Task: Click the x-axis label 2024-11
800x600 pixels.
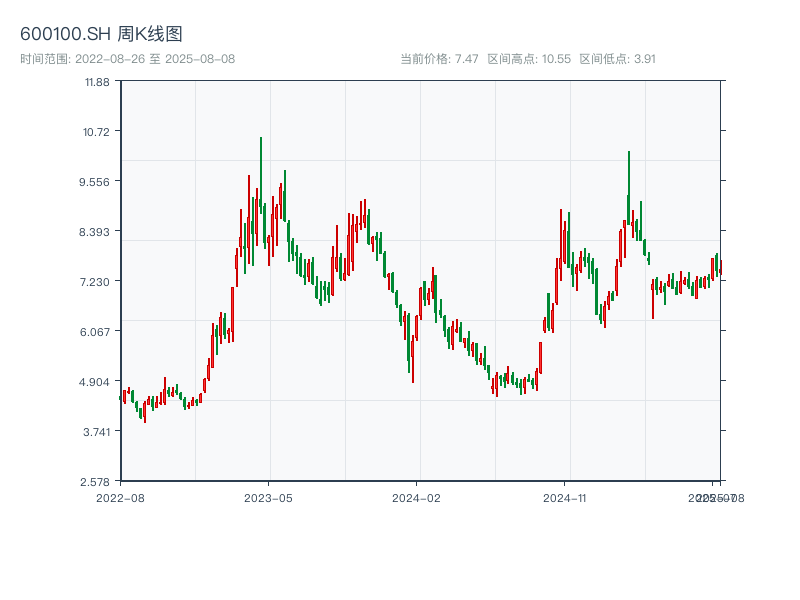Action: tap(565, 498)
